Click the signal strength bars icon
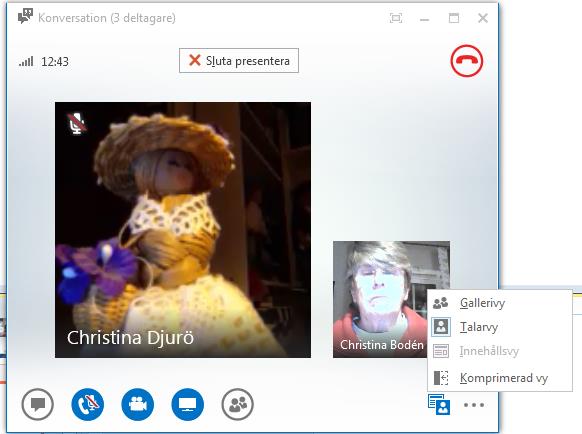Screen dimensions: 582x434 click(x=26, y=61)
